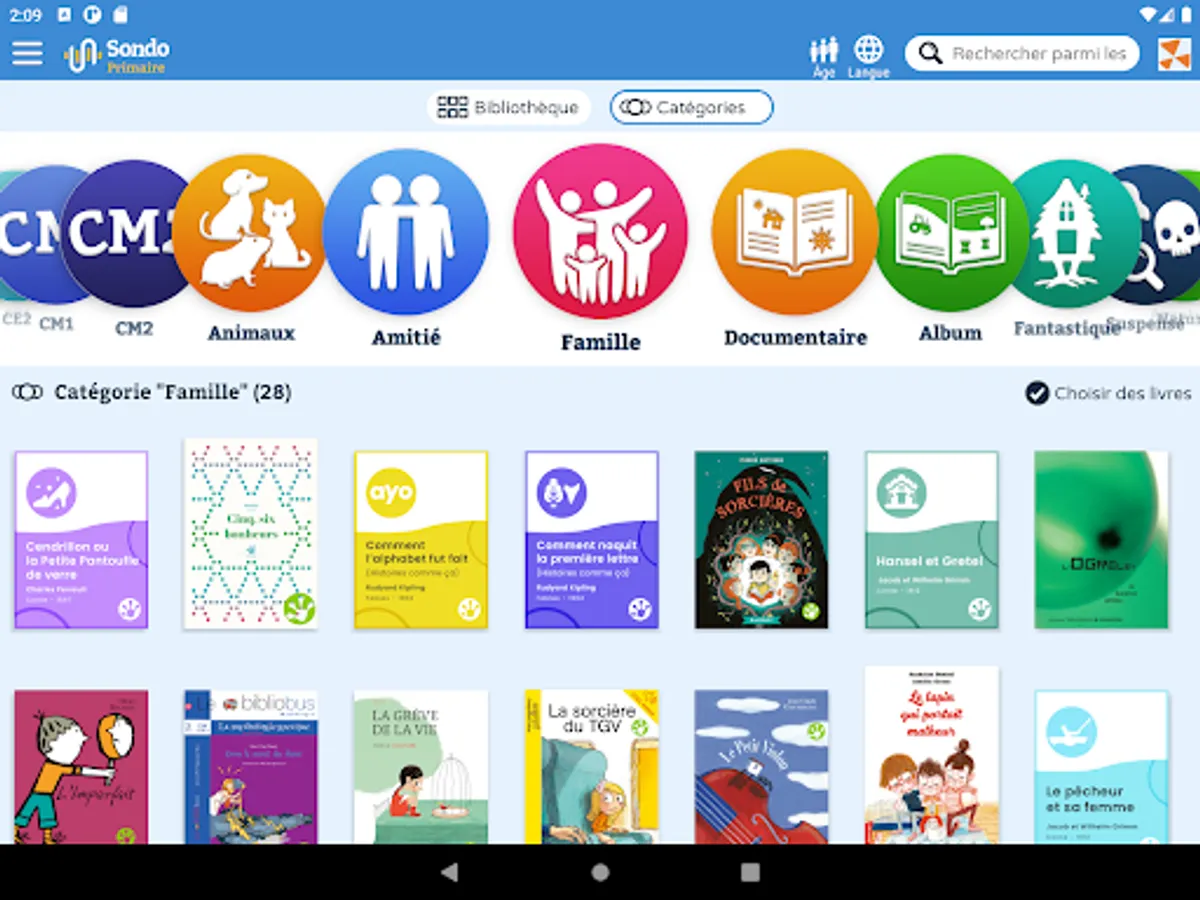Viewport: 1200px width, 900px height.
Task: Enable Choisir des livres selection
Action: click(1108, 393)
